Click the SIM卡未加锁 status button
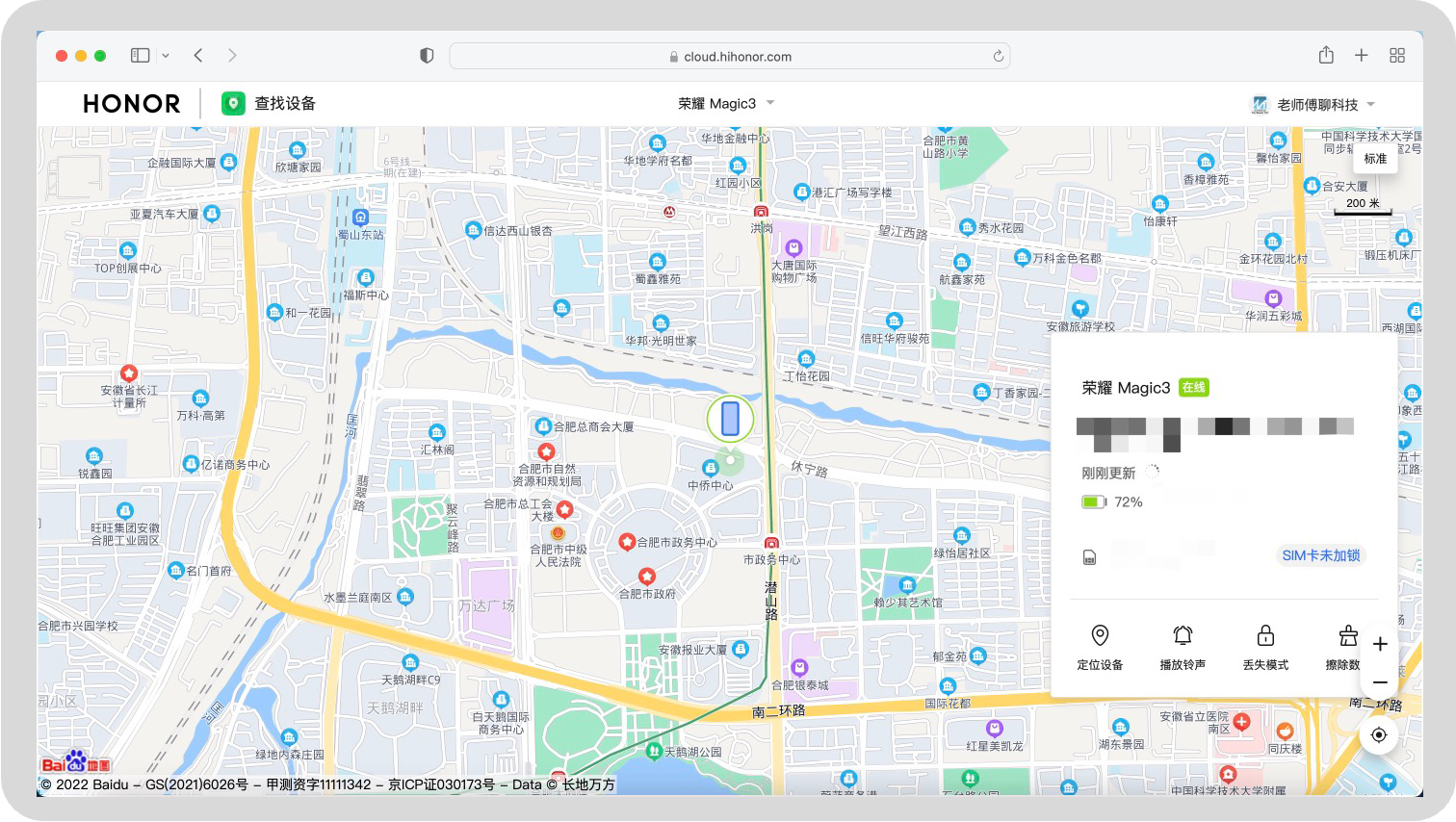The height and width of the screenshot is (822, 1456). coord(1320,555)
